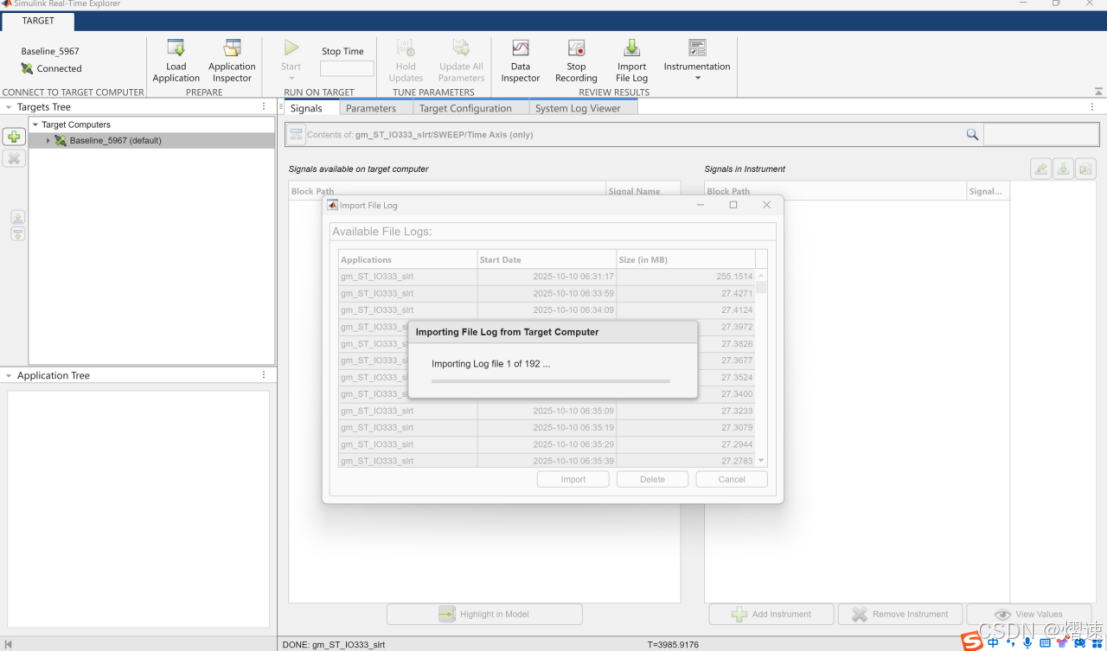
Task: Open Targets Tree panel options menu
Action: (264, 107)
